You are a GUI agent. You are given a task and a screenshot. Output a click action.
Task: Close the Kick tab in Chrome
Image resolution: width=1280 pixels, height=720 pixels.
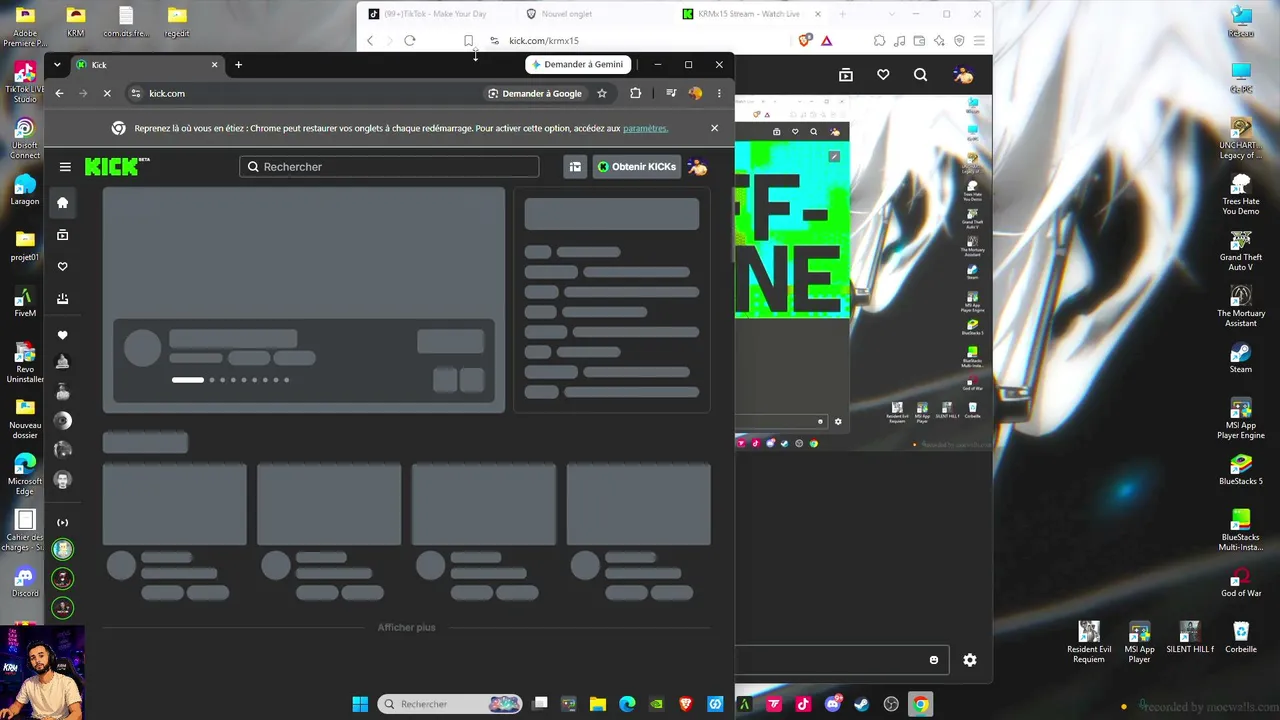click(214, 65)
